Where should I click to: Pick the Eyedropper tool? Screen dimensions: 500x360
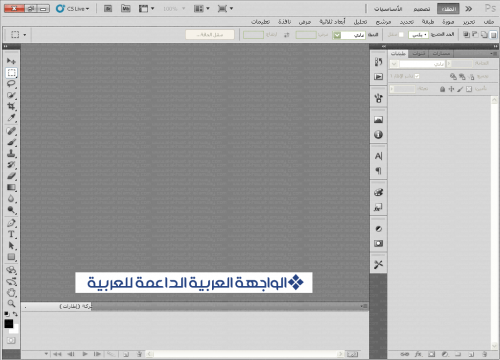pyautogui.click(x=11, y=118)
